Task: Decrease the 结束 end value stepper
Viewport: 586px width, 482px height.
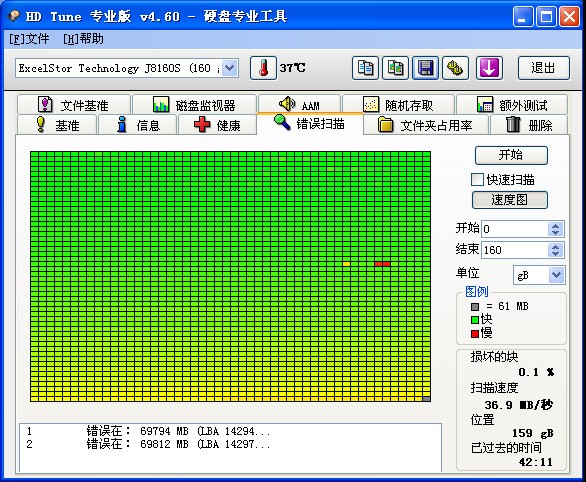Action: (x=555, y=253)
